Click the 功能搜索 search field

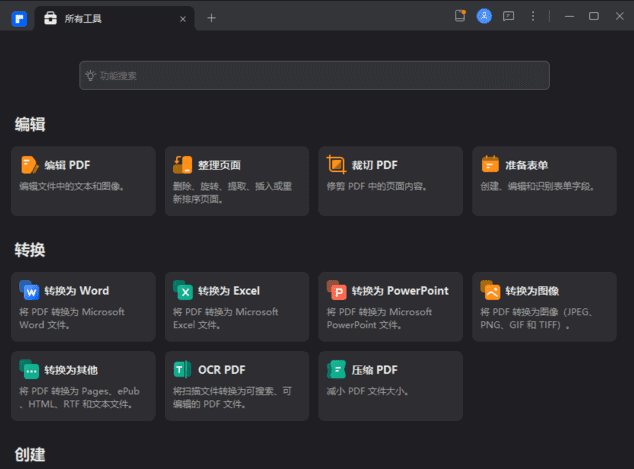(314, 75)
